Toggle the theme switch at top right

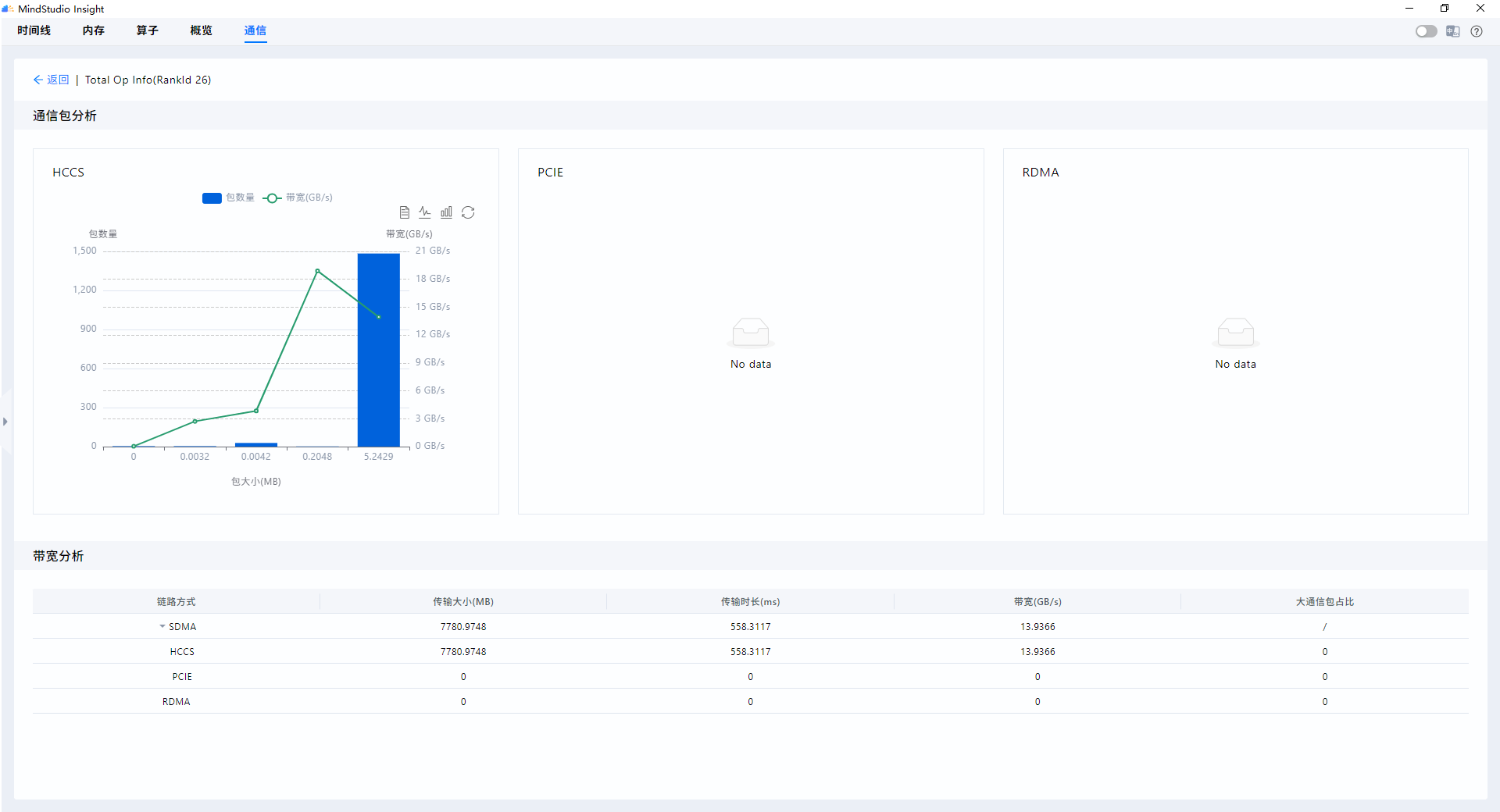pyautogui.click(x=1426, y=31)
